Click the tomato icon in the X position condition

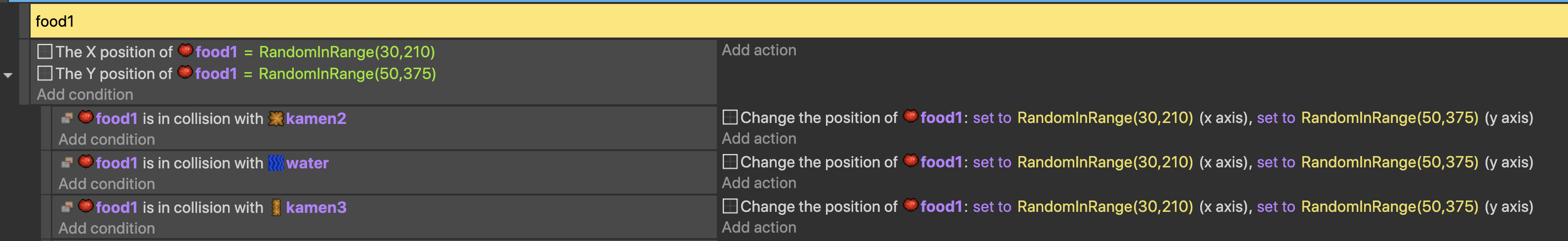(185, 51)
